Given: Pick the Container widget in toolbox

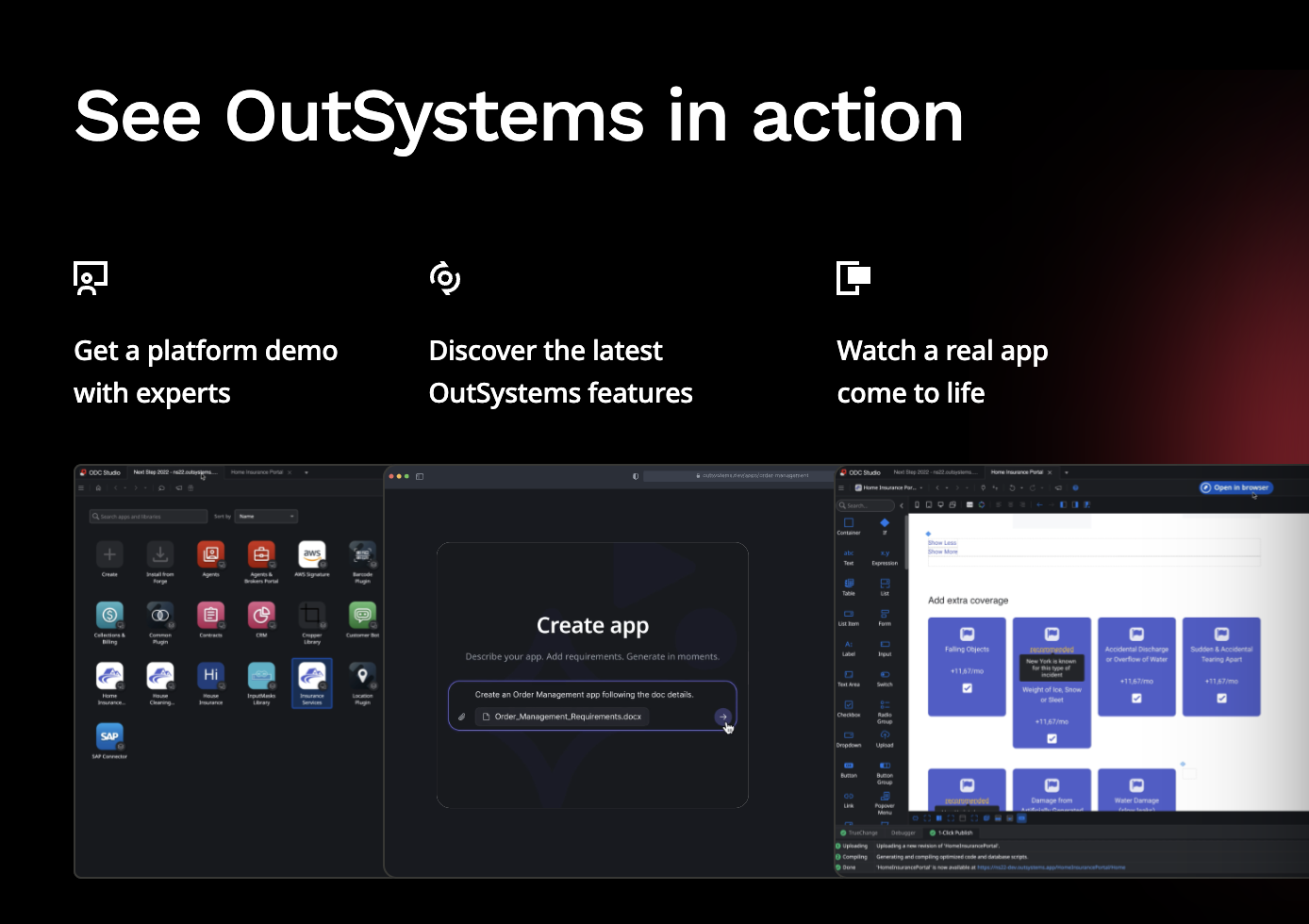Looking at the screenshot, I should pyautogui.click(x=849, y=523).
